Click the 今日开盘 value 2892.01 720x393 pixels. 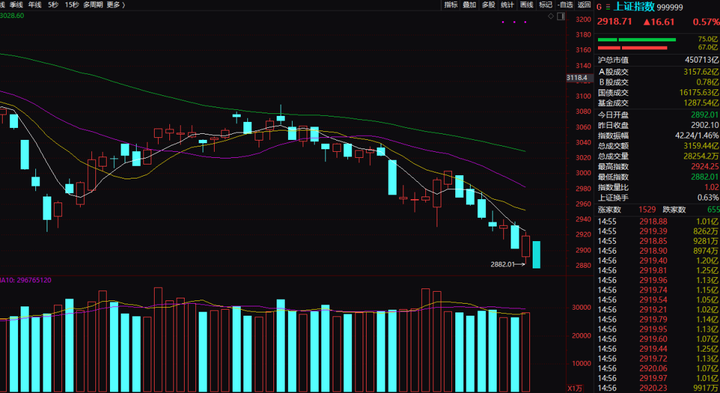pyautogui.click(x=705, y=115)
